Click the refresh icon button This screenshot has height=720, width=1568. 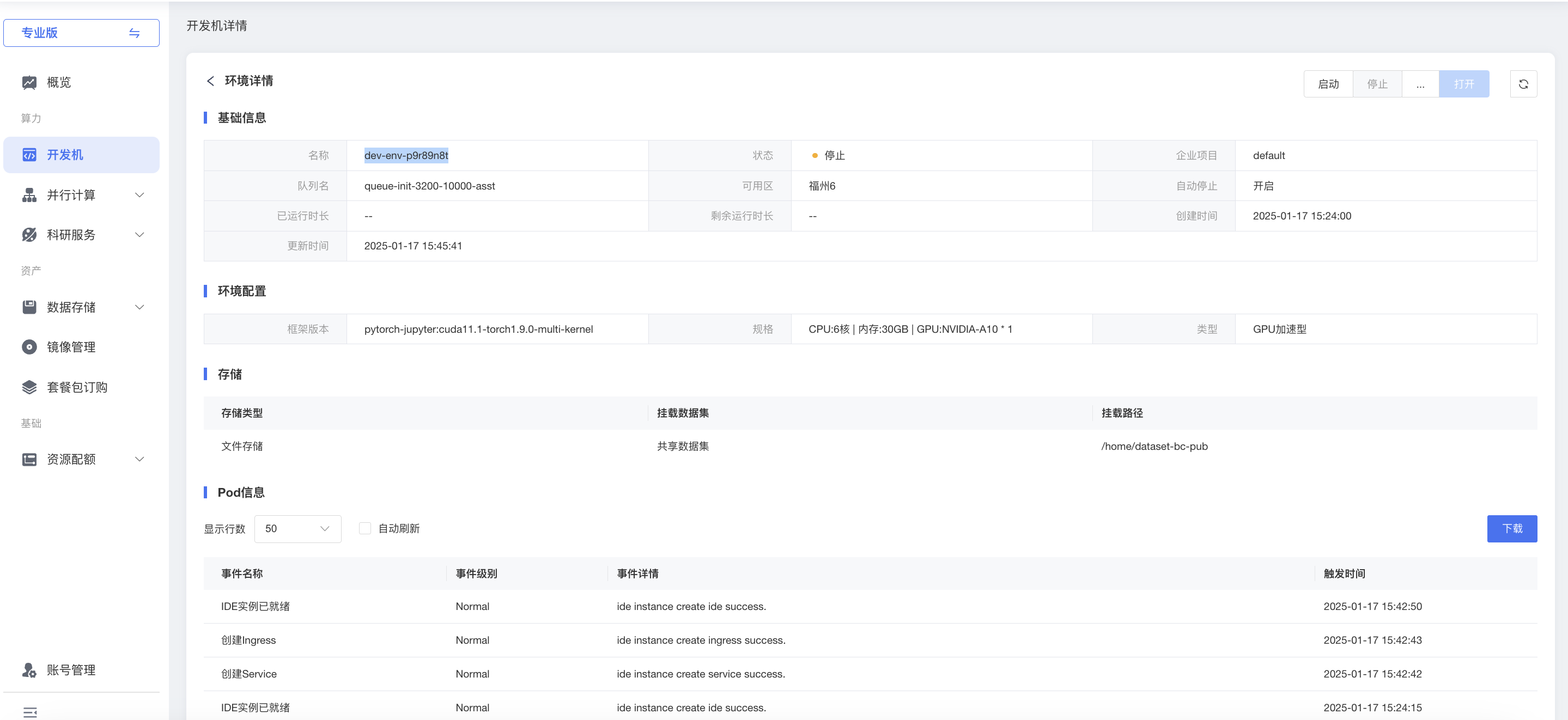(x=1523, y=84)
